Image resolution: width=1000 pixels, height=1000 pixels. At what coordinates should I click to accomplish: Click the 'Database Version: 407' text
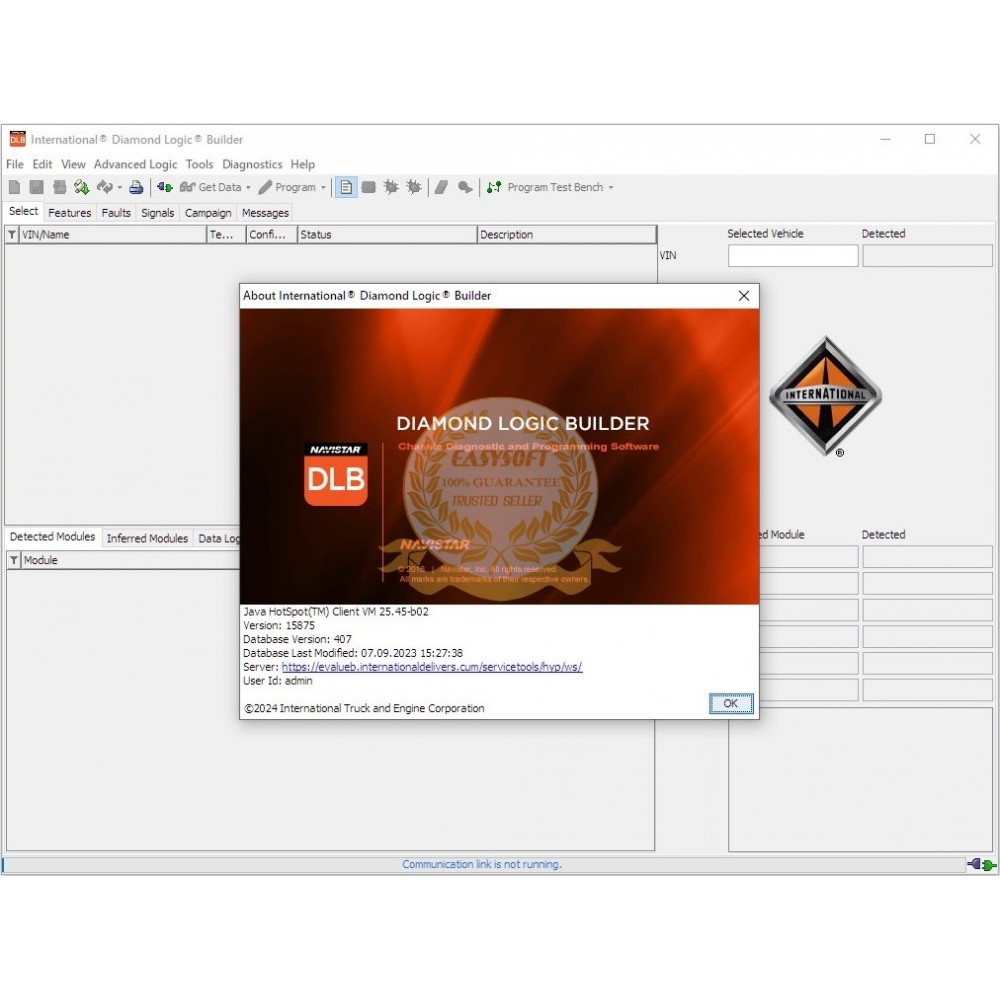tap(297, 639)
